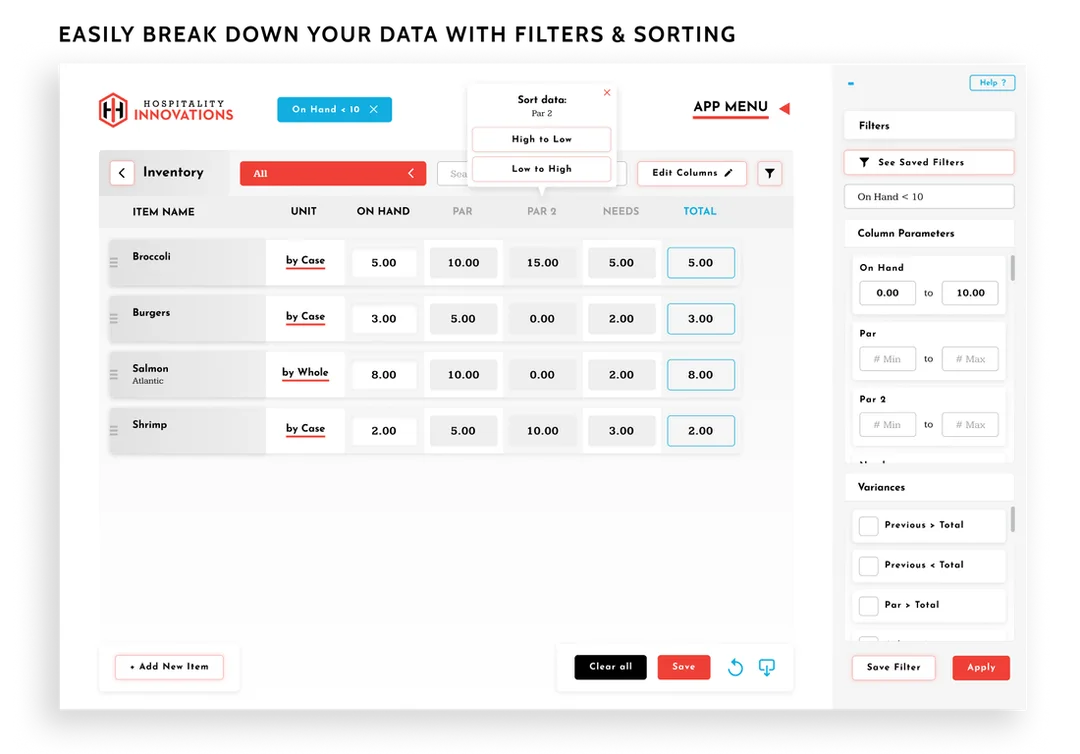Open See Saved Filters
The height and width of the screenshot is (754, 1080).
tap(928, 163)
